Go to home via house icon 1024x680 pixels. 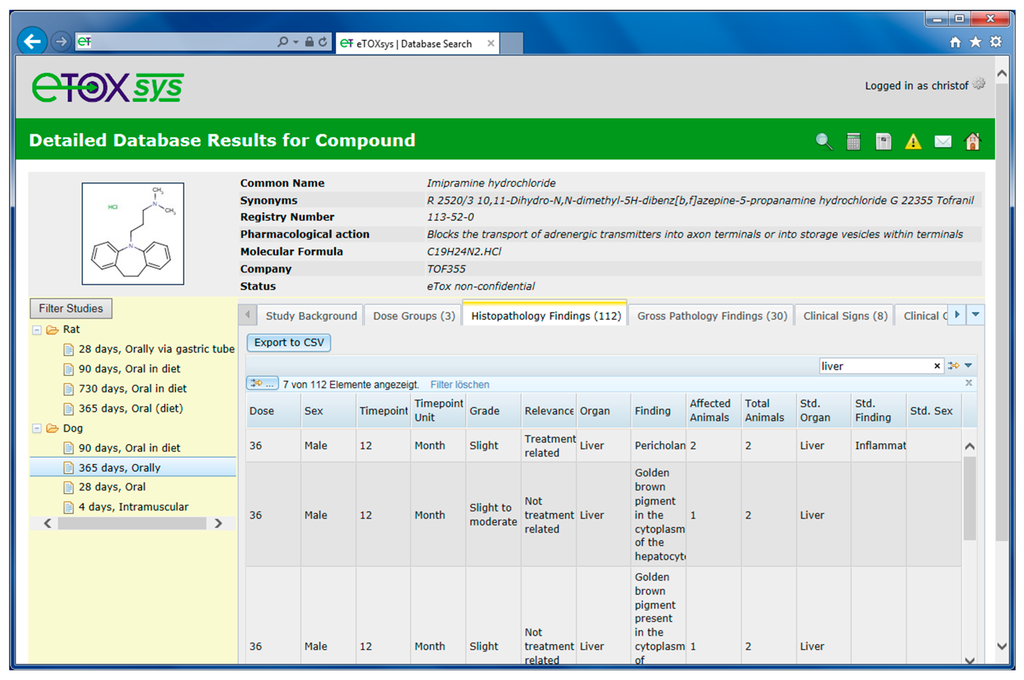coord(972,141)
